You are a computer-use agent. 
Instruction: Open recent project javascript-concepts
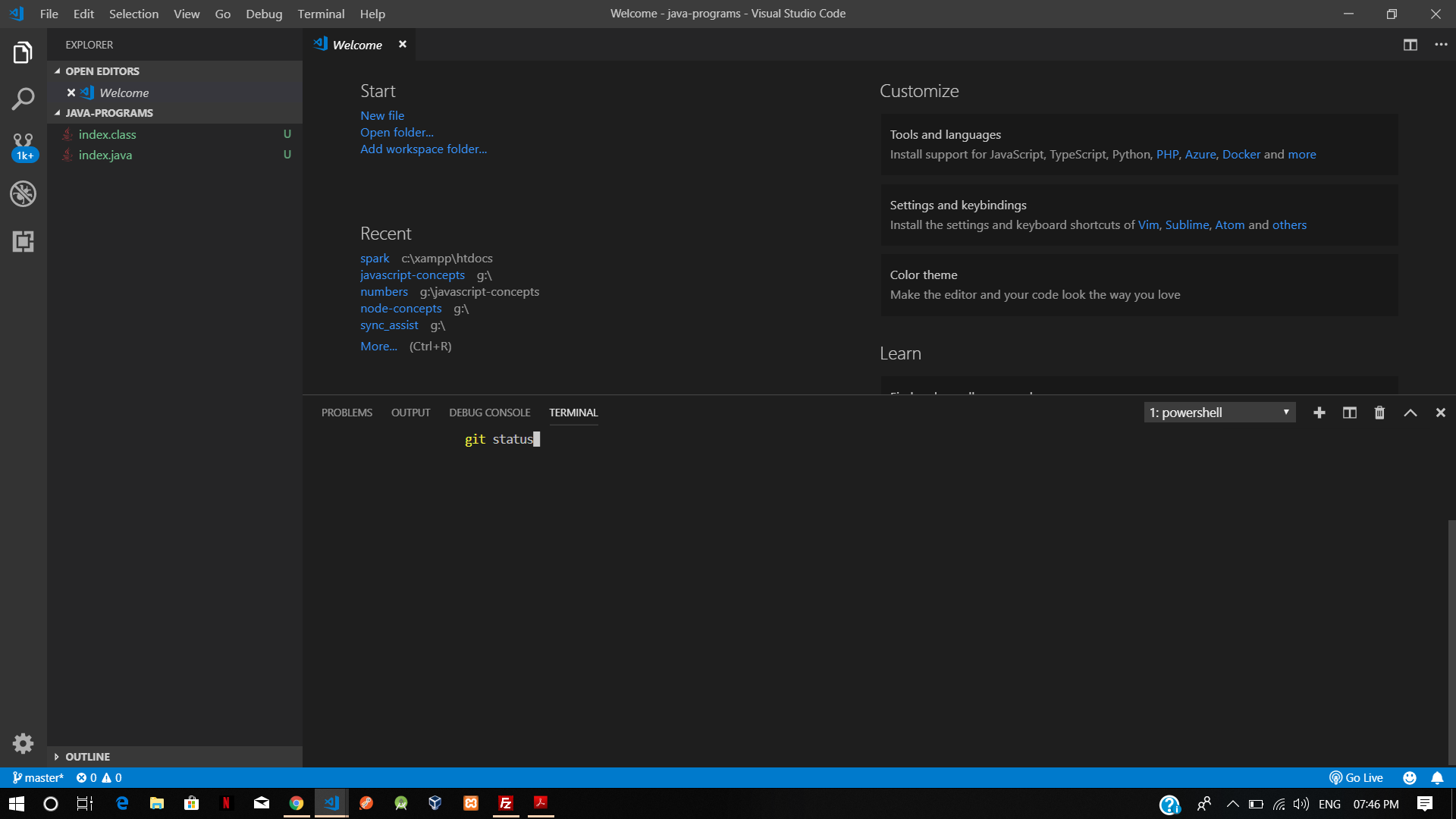click(x=413, y=275)
